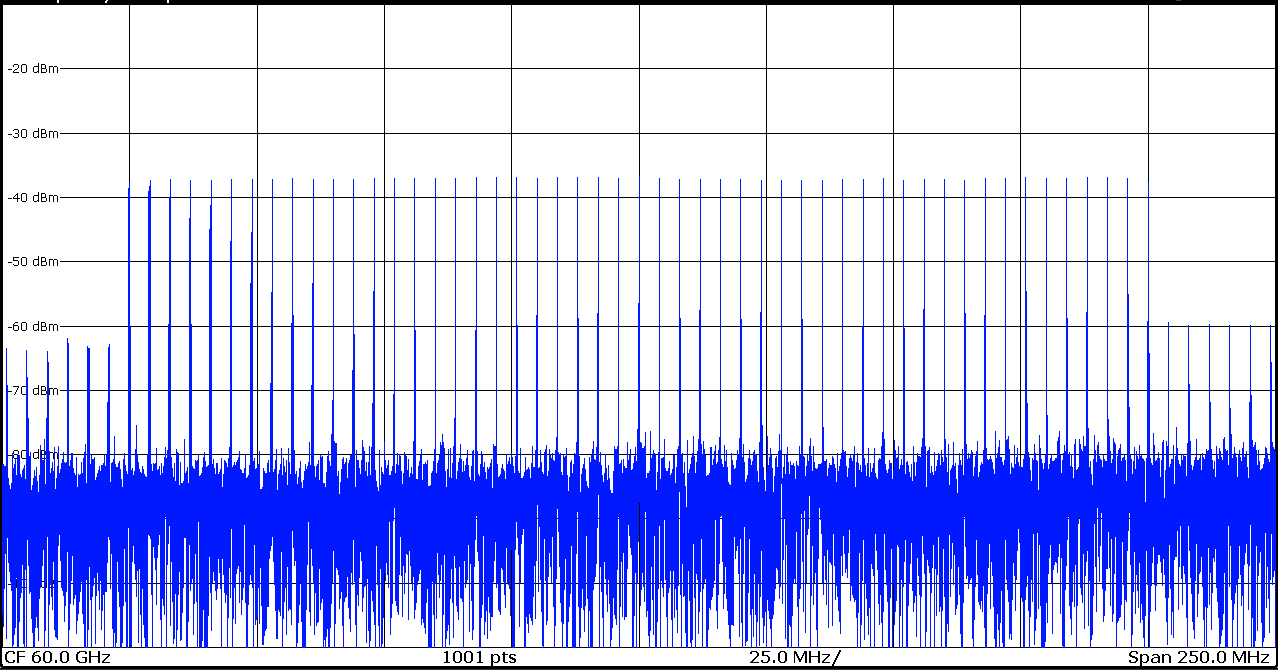
Task: Click the tip of the second tall peak from left
Action: tap(150, 183)
